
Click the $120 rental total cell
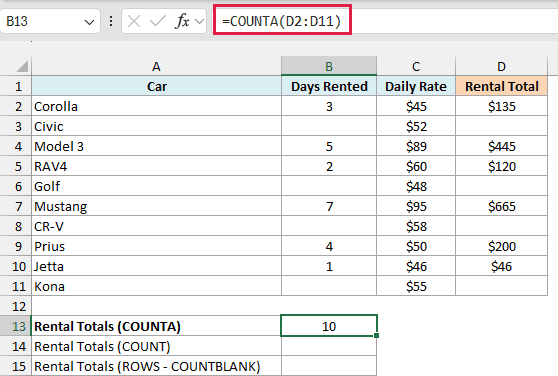click(x=501, y=166)
